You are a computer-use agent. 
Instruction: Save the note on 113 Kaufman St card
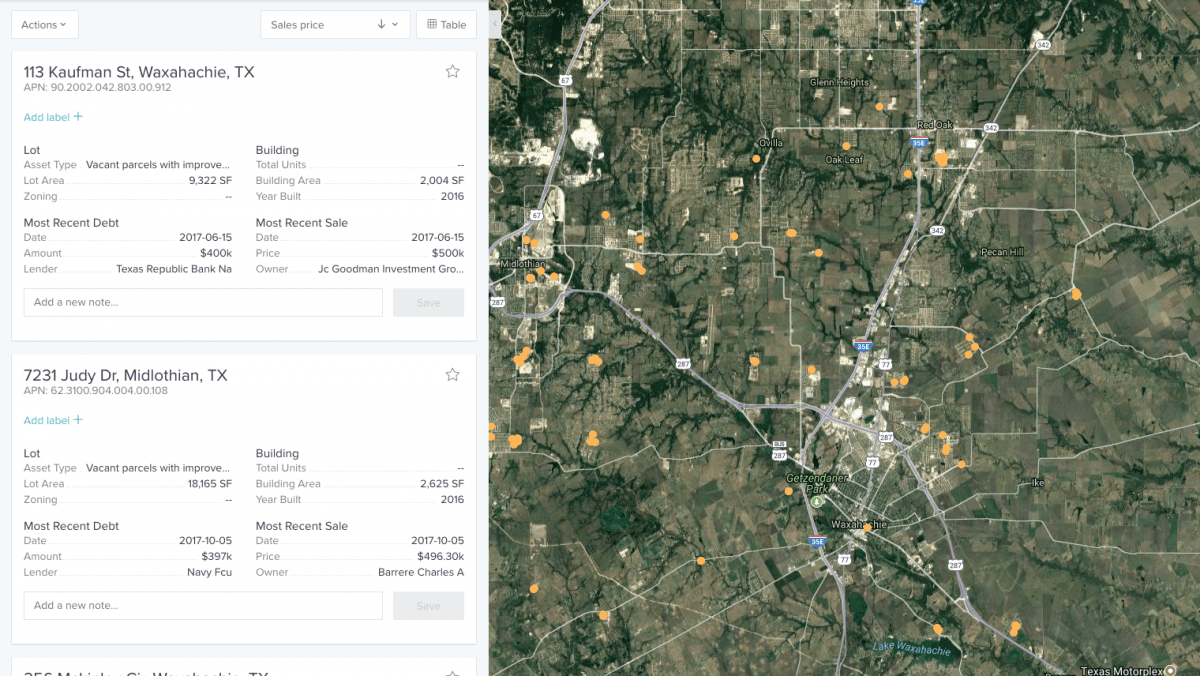[428, 302]
